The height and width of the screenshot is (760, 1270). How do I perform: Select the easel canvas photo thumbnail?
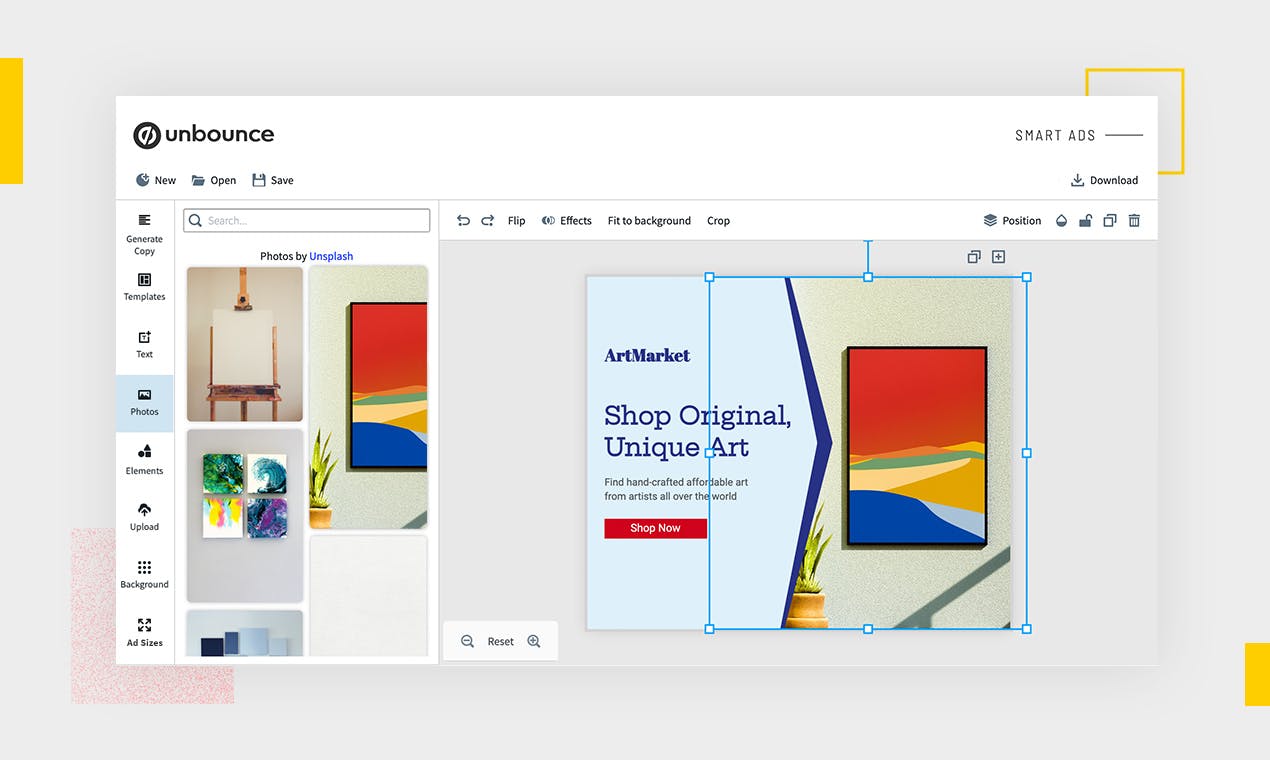(x=245, y=344)
